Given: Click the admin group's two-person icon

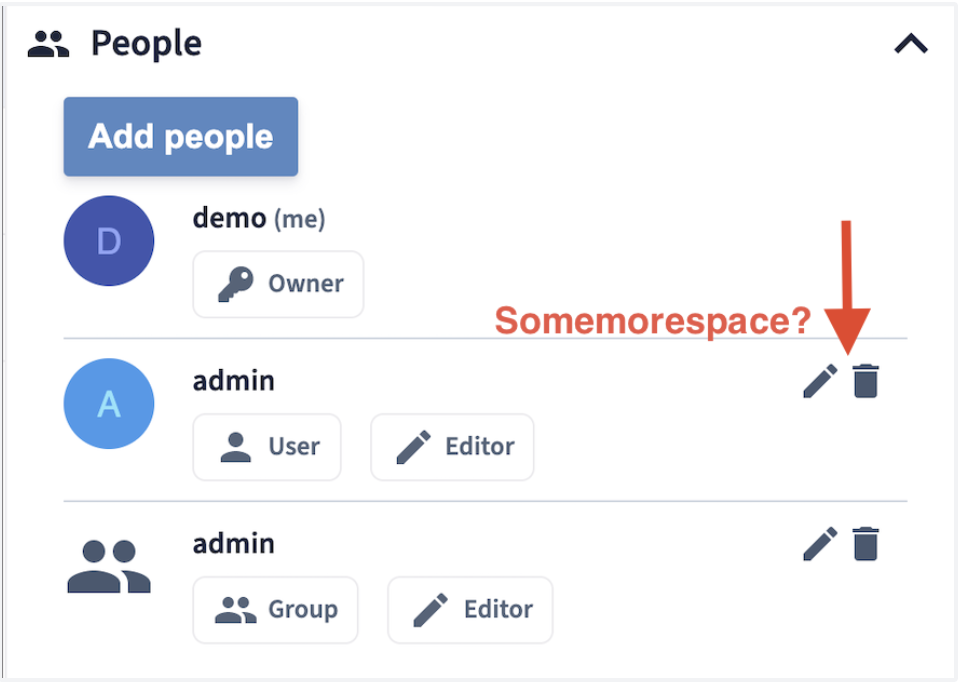Looking at the screenshot, I should coord(109,566).
